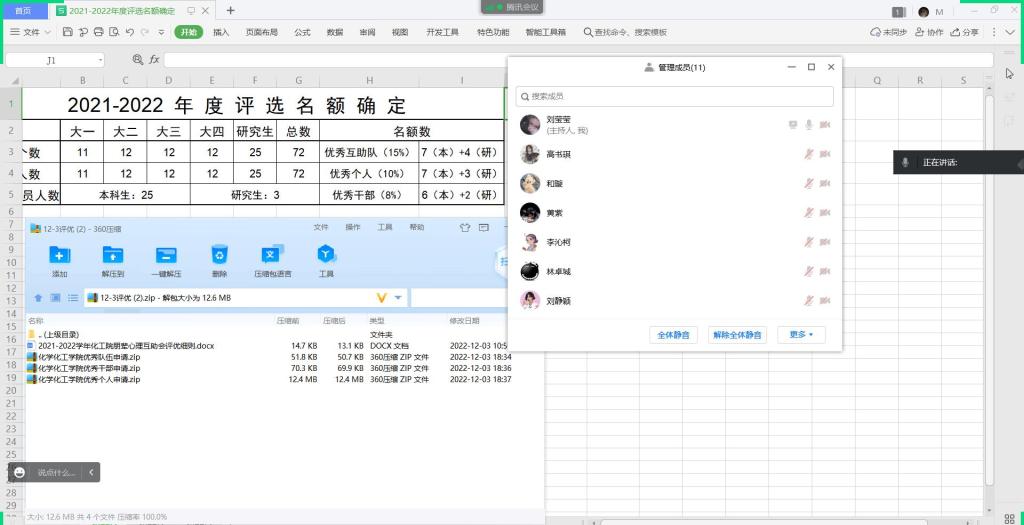Click the save icon in WPS toolbar
Image resolution: width=1024 pixels, height=525 pixels.
(x=68, y=32)
